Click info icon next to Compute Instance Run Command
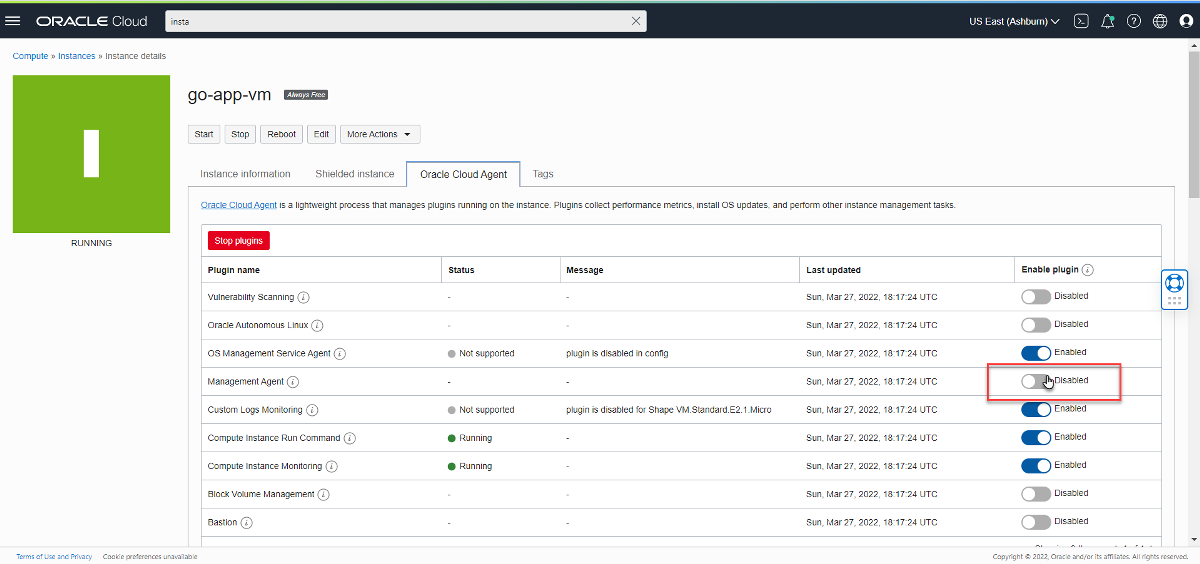The height and width of the screenshot is (564, 1200). tap(350, 438)
